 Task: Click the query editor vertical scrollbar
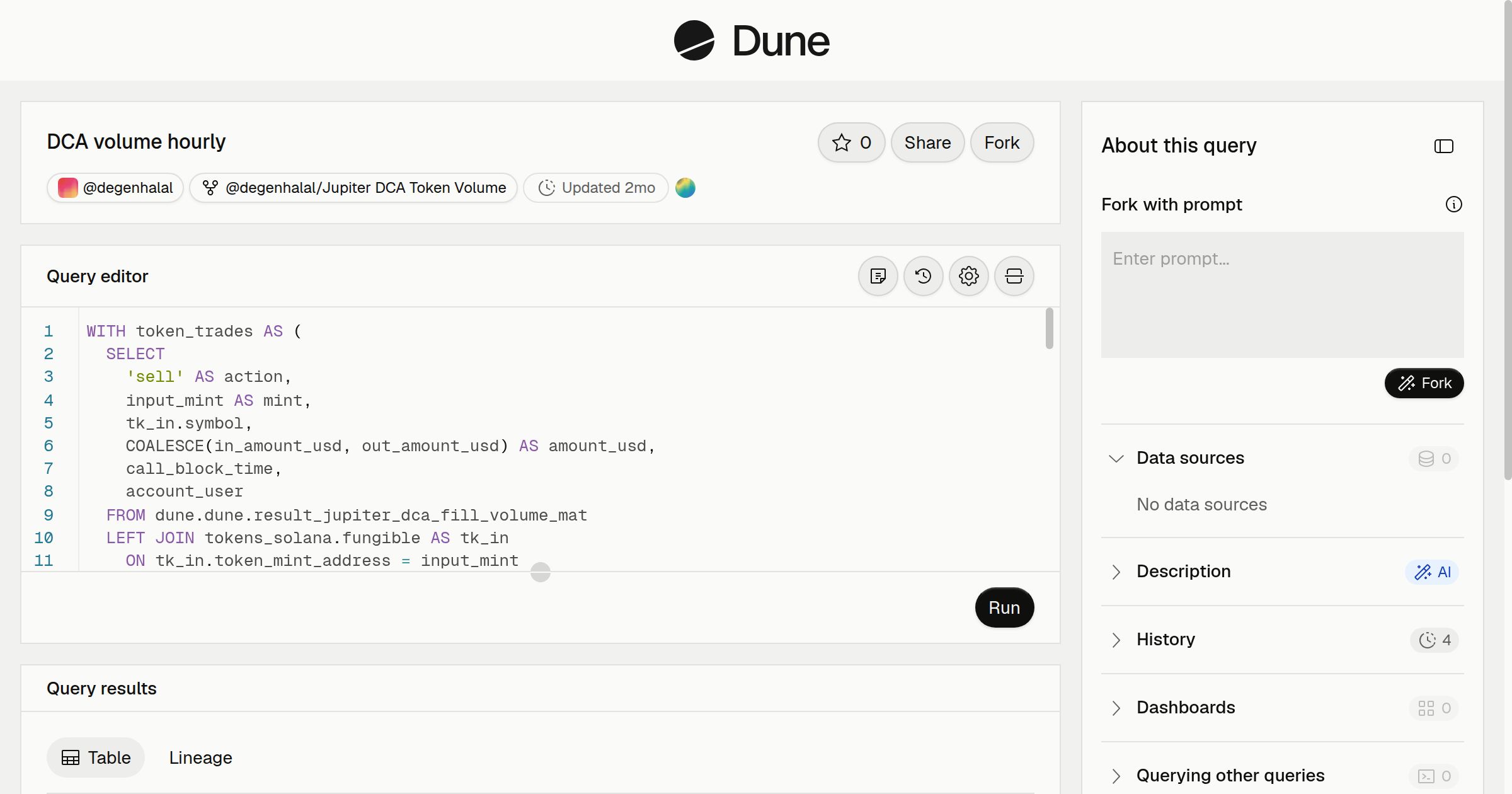tap(1049, 328)
